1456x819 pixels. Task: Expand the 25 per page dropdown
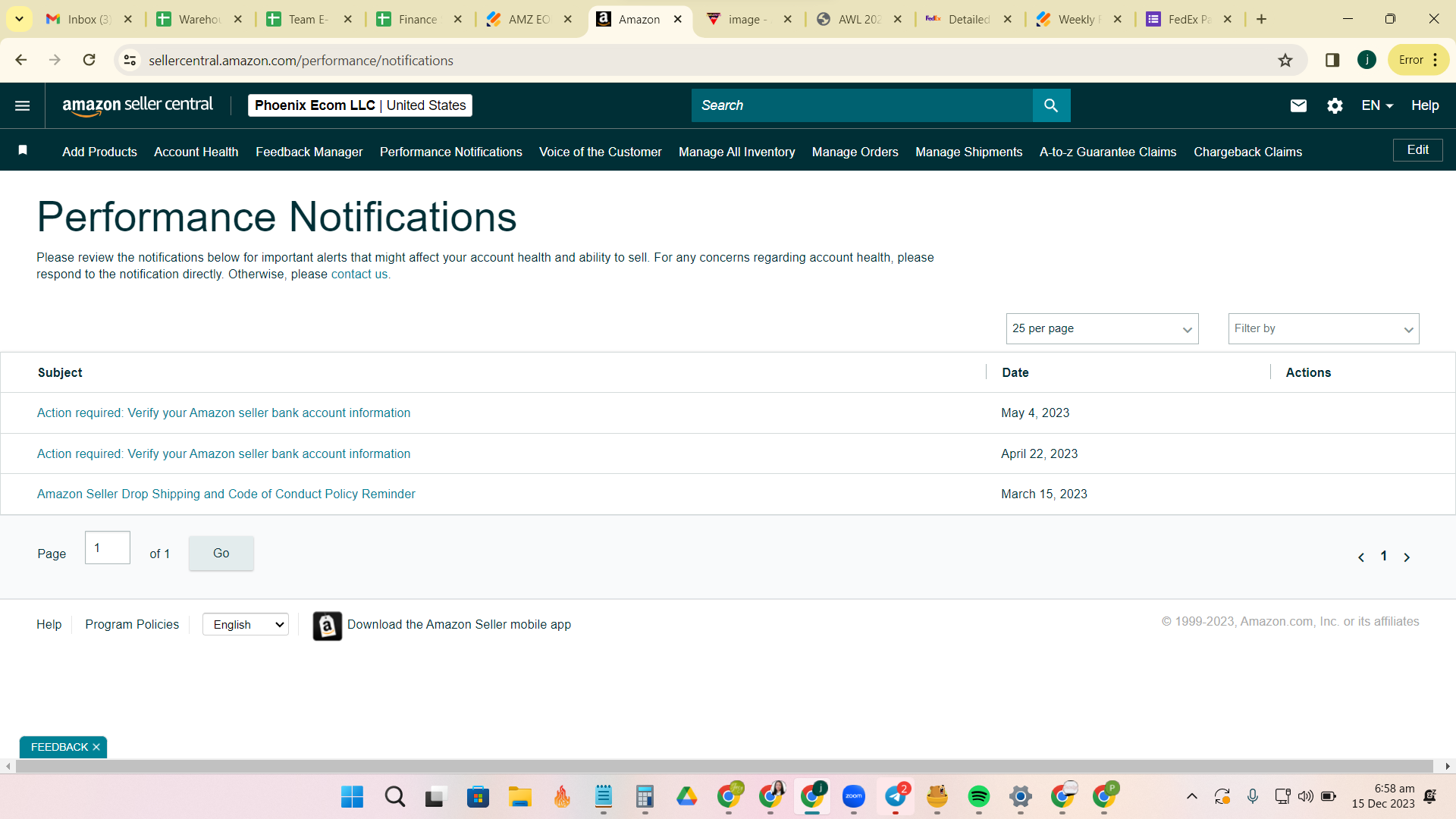click(x=1102, y=329)
